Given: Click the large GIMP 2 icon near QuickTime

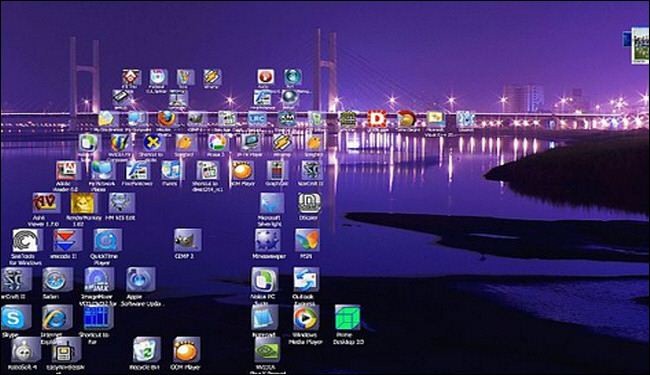Looking at the screenshot, I should pos(188,240).
